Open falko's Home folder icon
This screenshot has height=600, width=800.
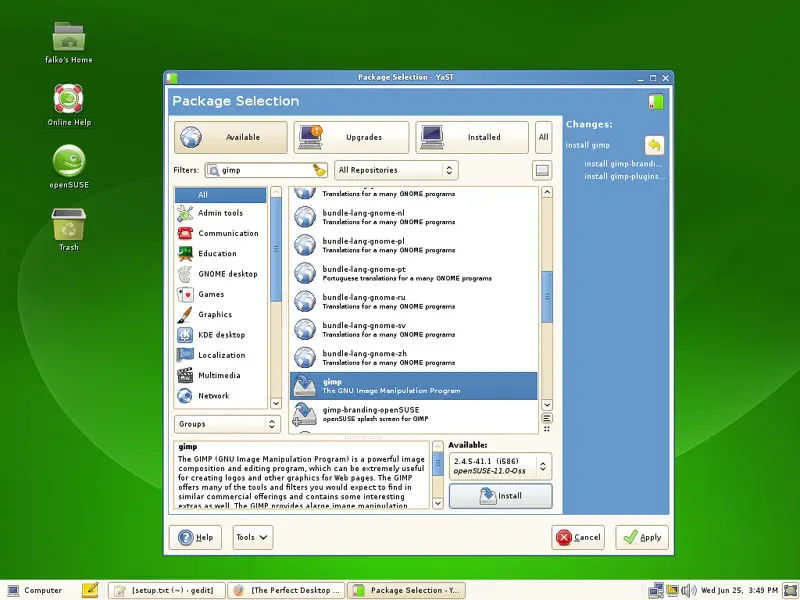tap(69, 38)
